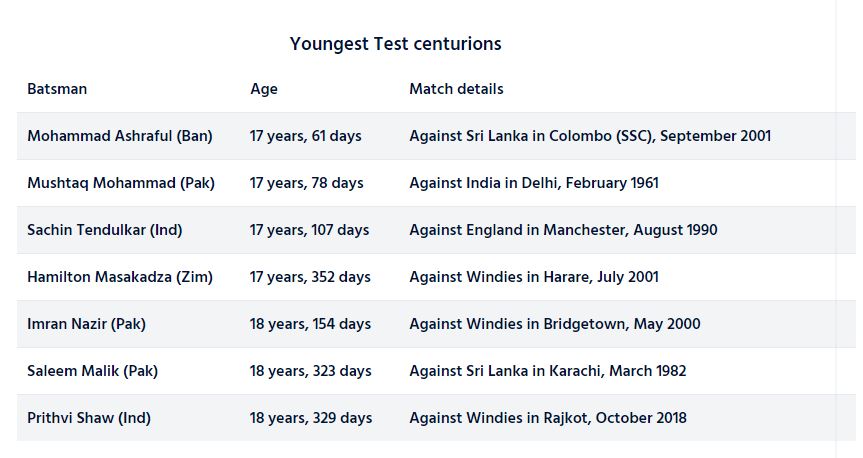Click the Rajkot October 2018 match details
863x458 pixels.
coord(548,418)
